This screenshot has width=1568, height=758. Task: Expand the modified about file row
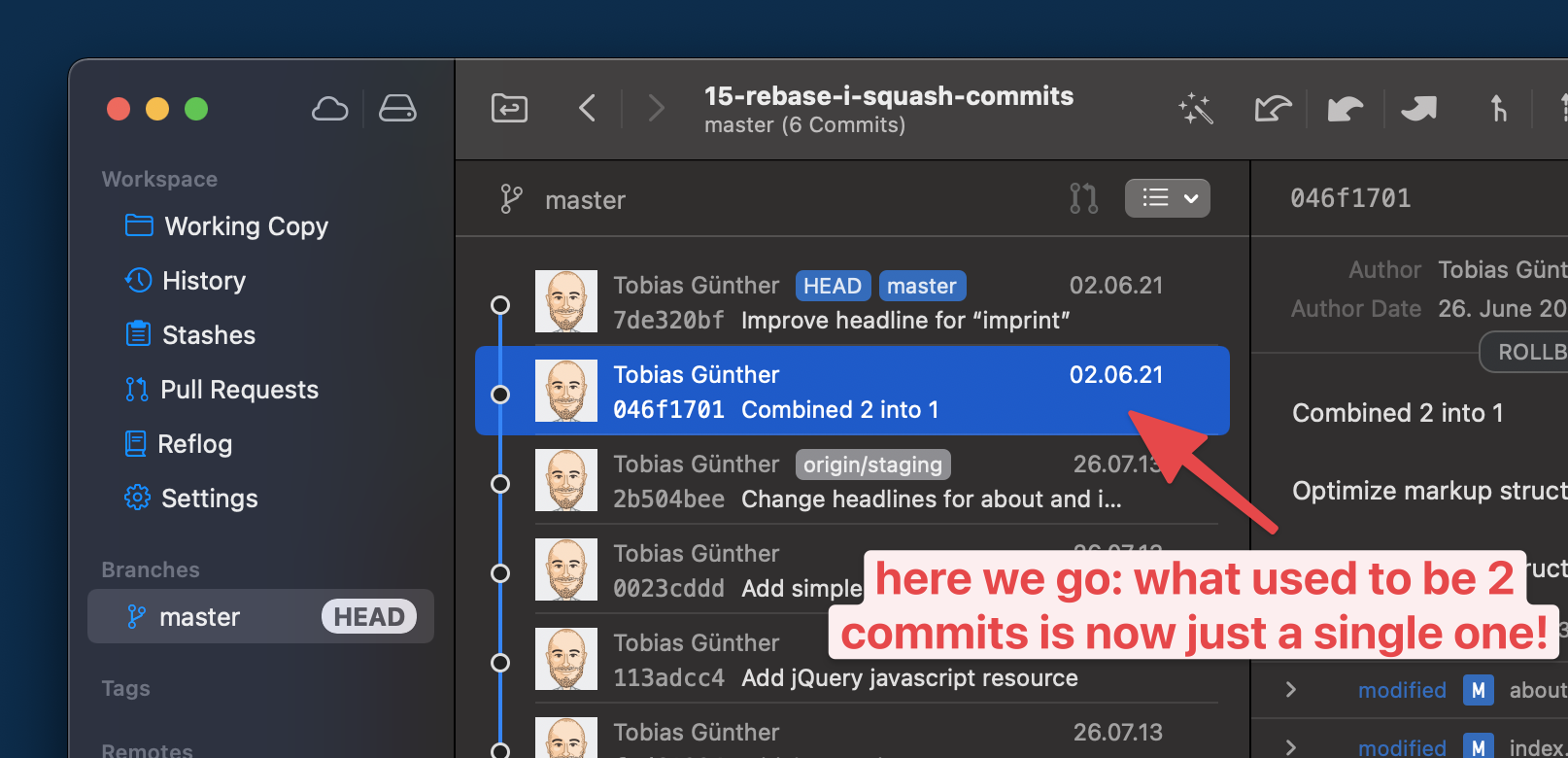click(1291, 690)
